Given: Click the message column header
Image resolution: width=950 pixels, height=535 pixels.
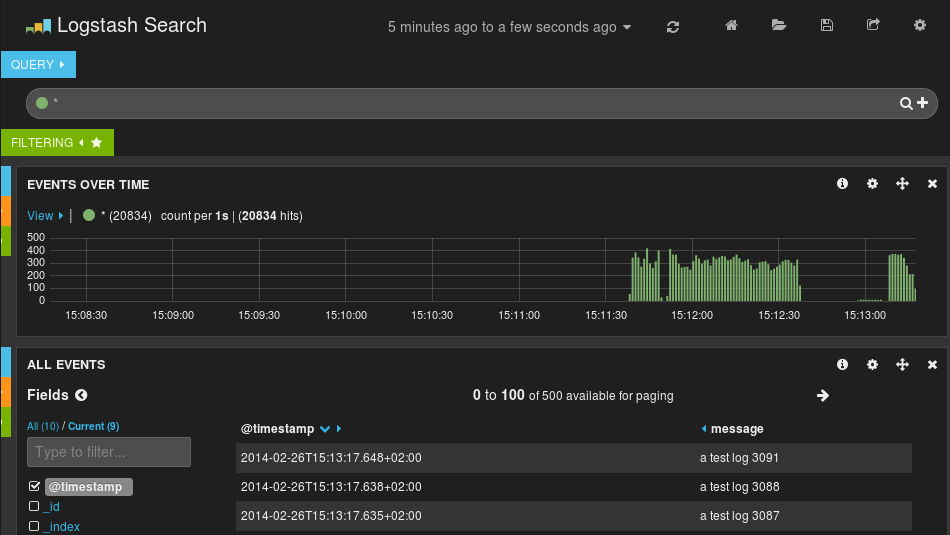Looking at the screenshot, I should (x=737, y=429).
